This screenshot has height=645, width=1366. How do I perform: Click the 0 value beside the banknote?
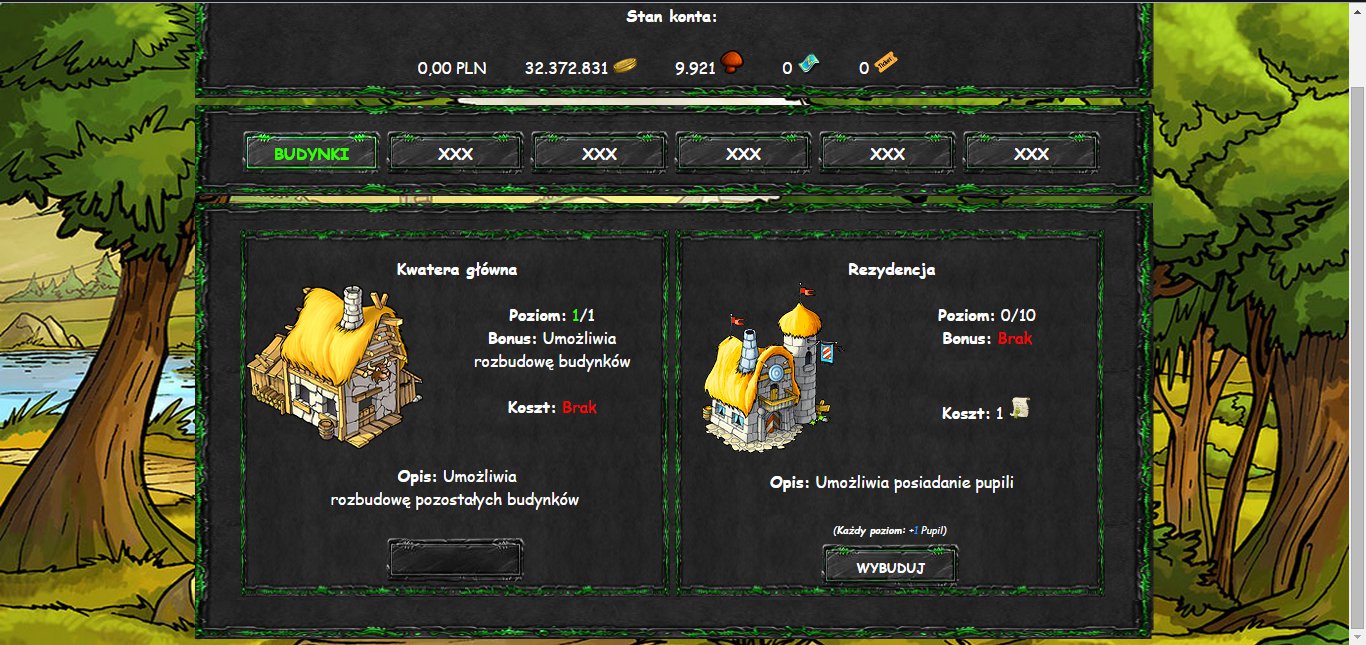tap(787, 68)
